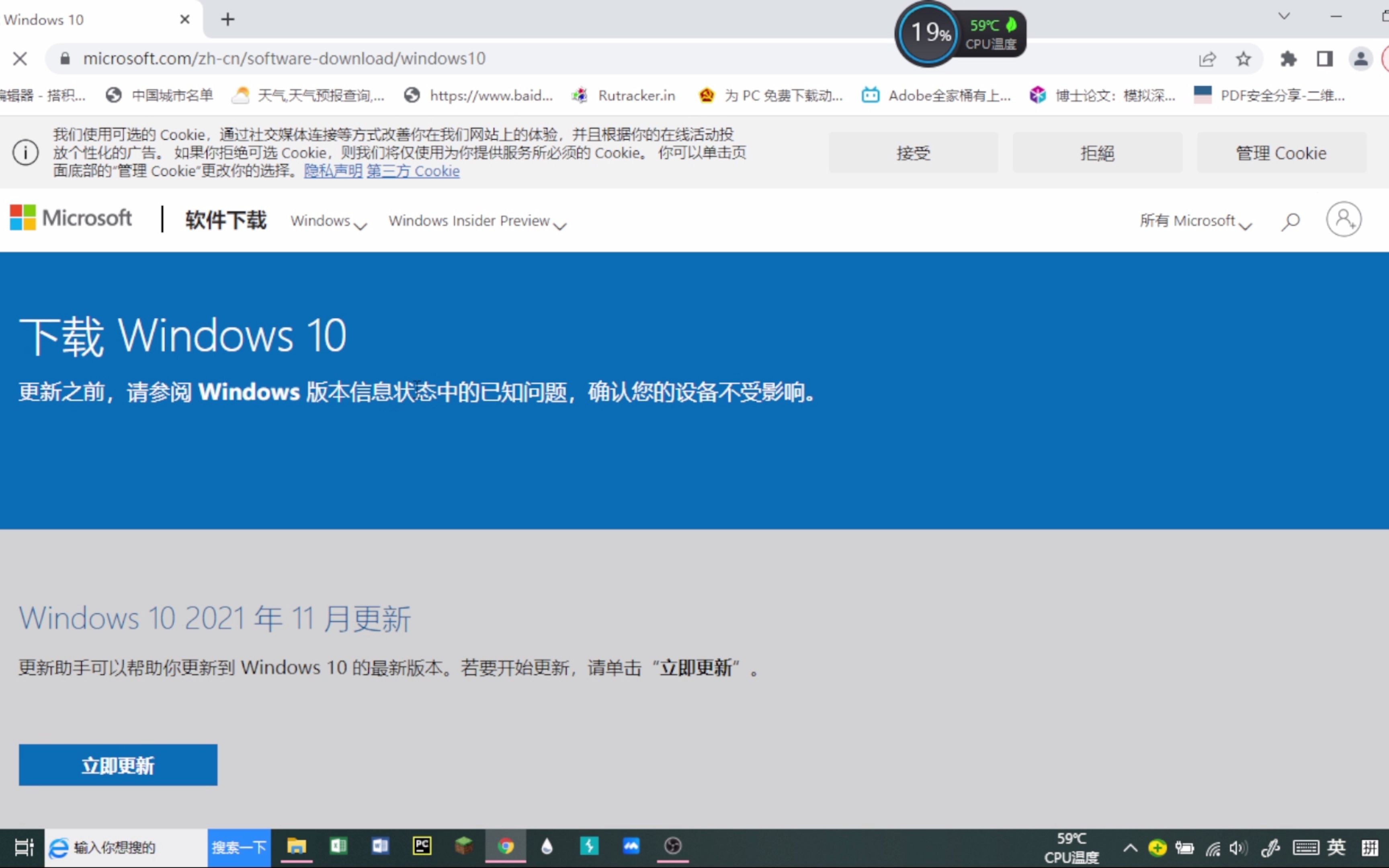Open the 博士论文 bookmark
Screen dimensions: 1389x868
(x=1102, y=95)
